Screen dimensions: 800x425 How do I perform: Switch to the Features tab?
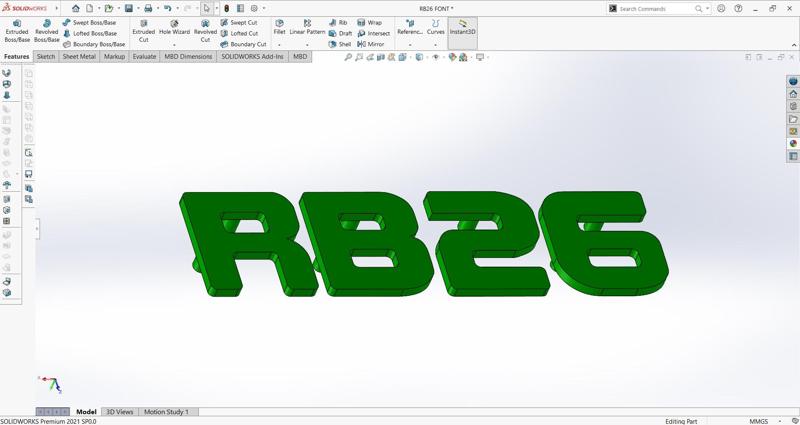[17, 57]
